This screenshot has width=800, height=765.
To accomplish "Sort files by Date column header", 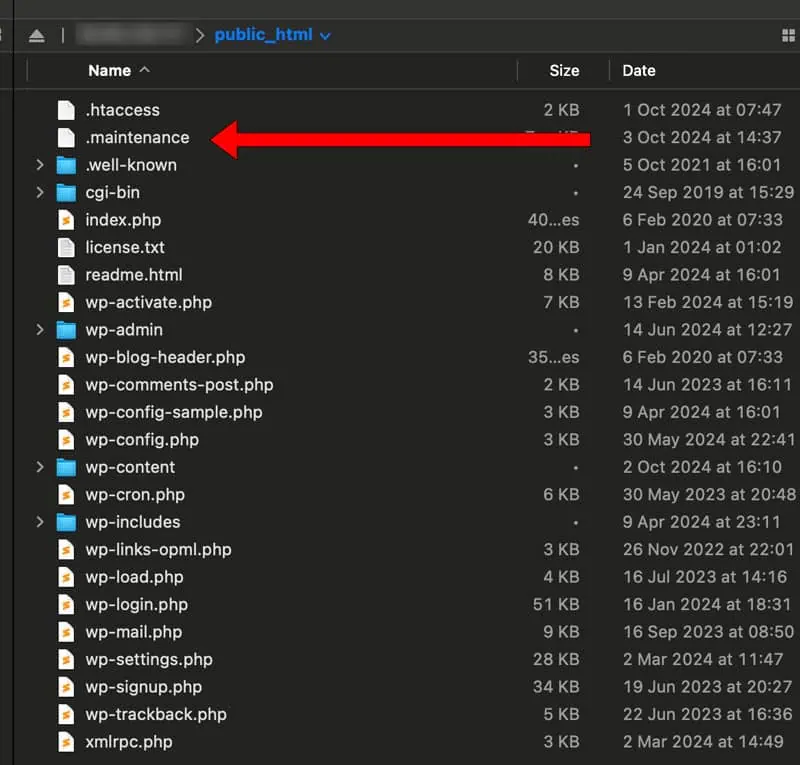I will click(639, 70).
